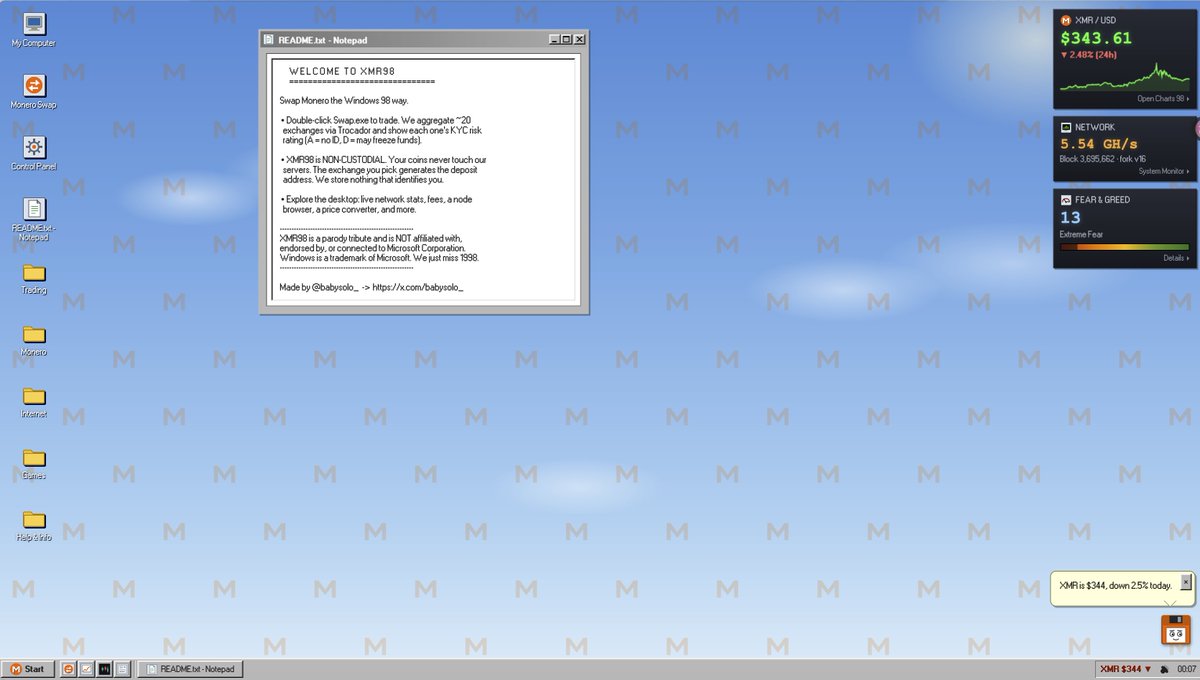The height and width of the screenshot is (680, 1200).
Task: Open Charts 98 from price widget
Action: click(1163, 99)
